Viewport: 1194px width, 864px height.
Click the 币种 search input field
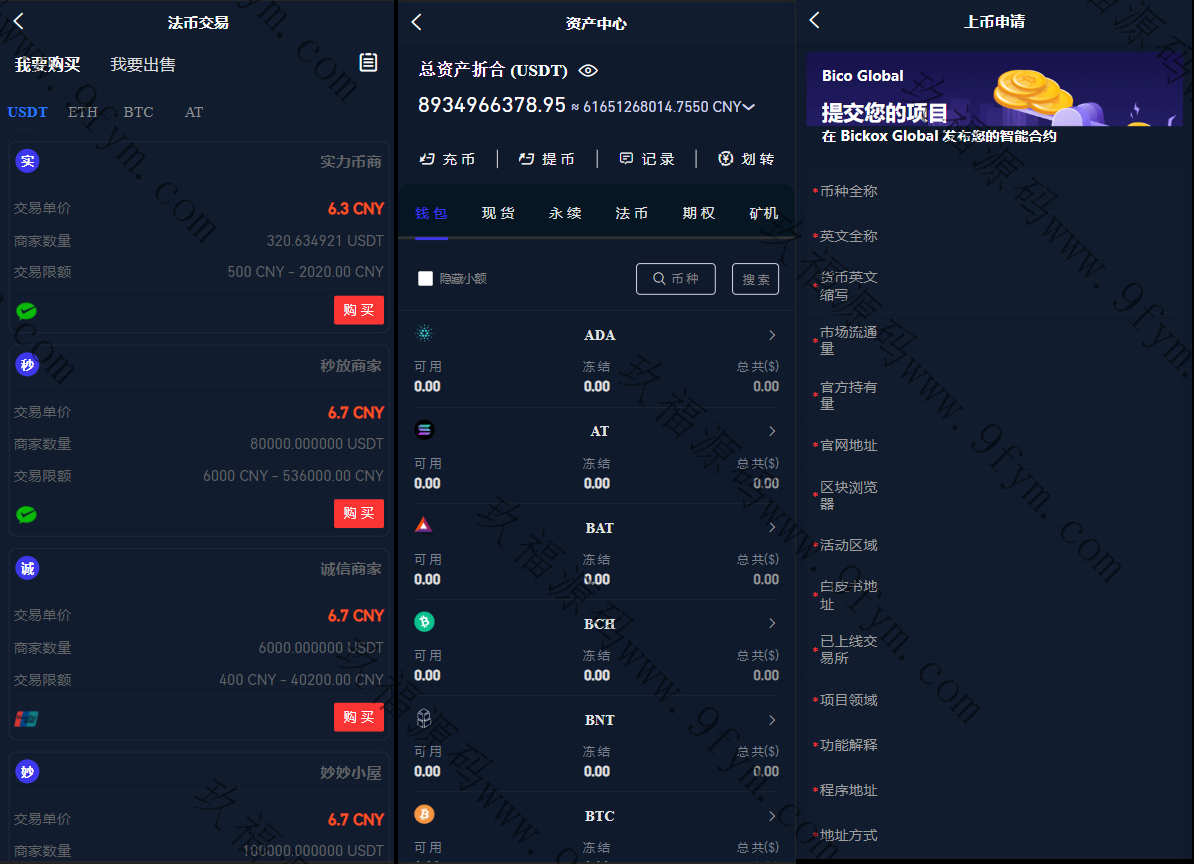(676, 279)
